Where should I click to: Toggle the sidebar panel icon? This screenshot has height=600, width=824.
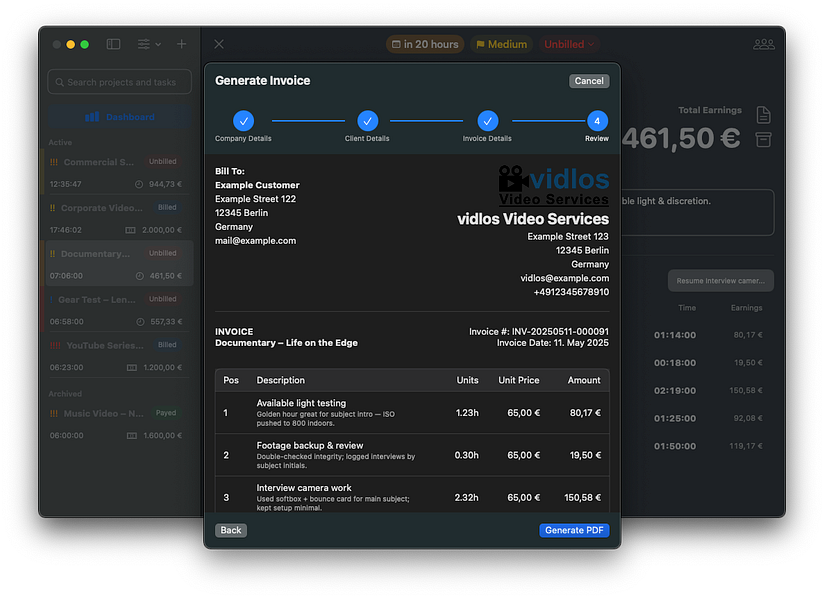click(x=113, y=44)
